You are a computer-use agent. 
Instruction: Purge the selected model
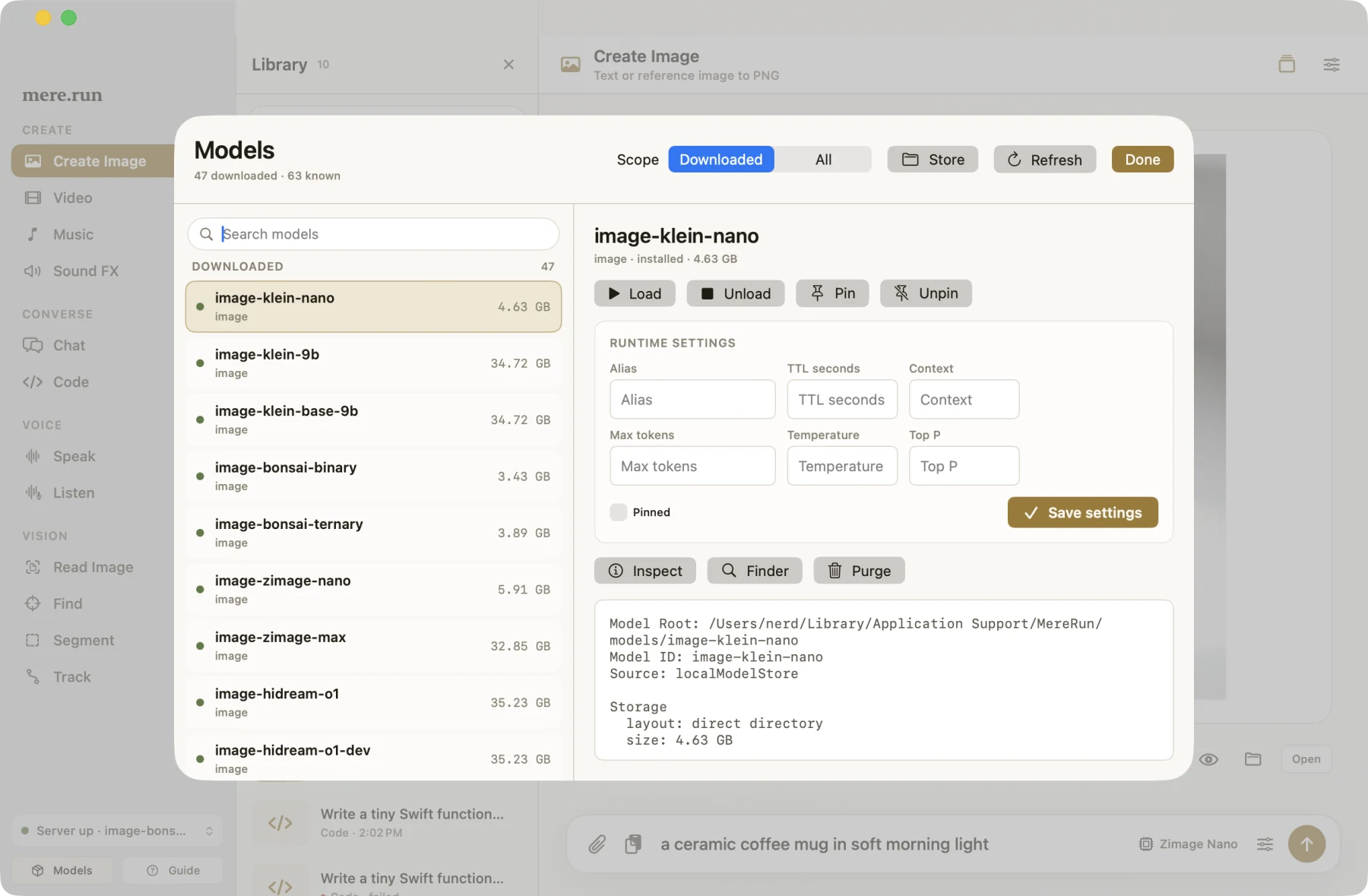pos(859,571)
